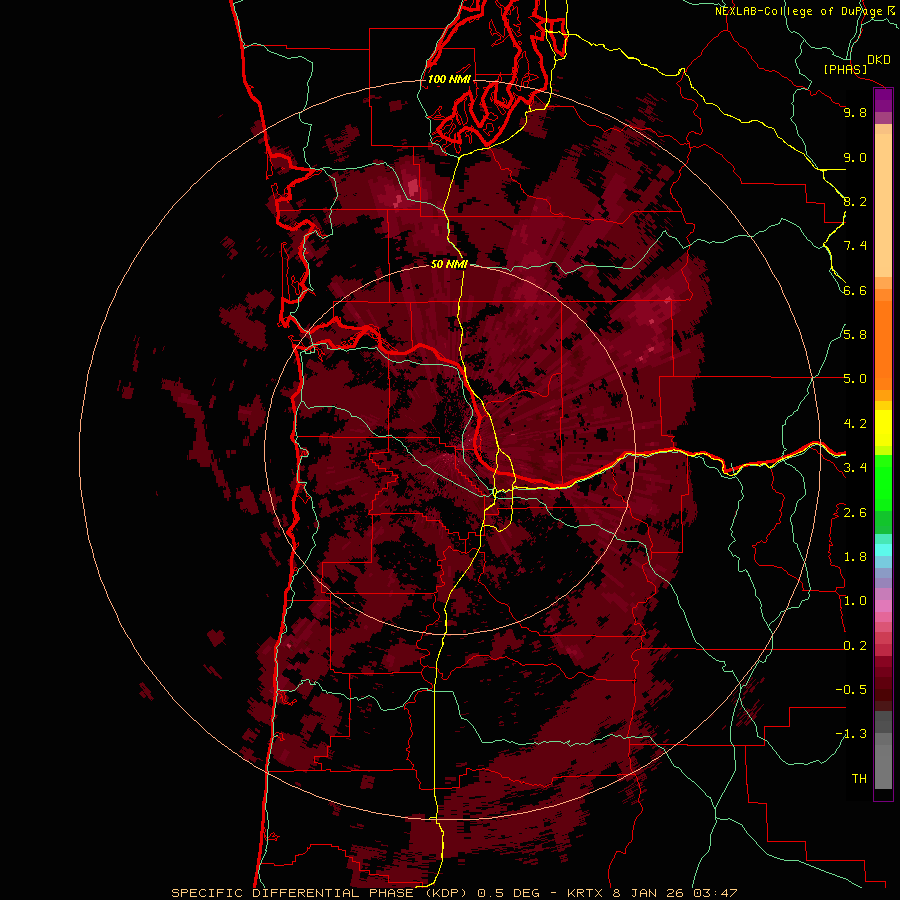The height and width of the screenshot is (900, 900).
Task: Click the 50 NMI range ring label
Action: (x=449, y=264)
